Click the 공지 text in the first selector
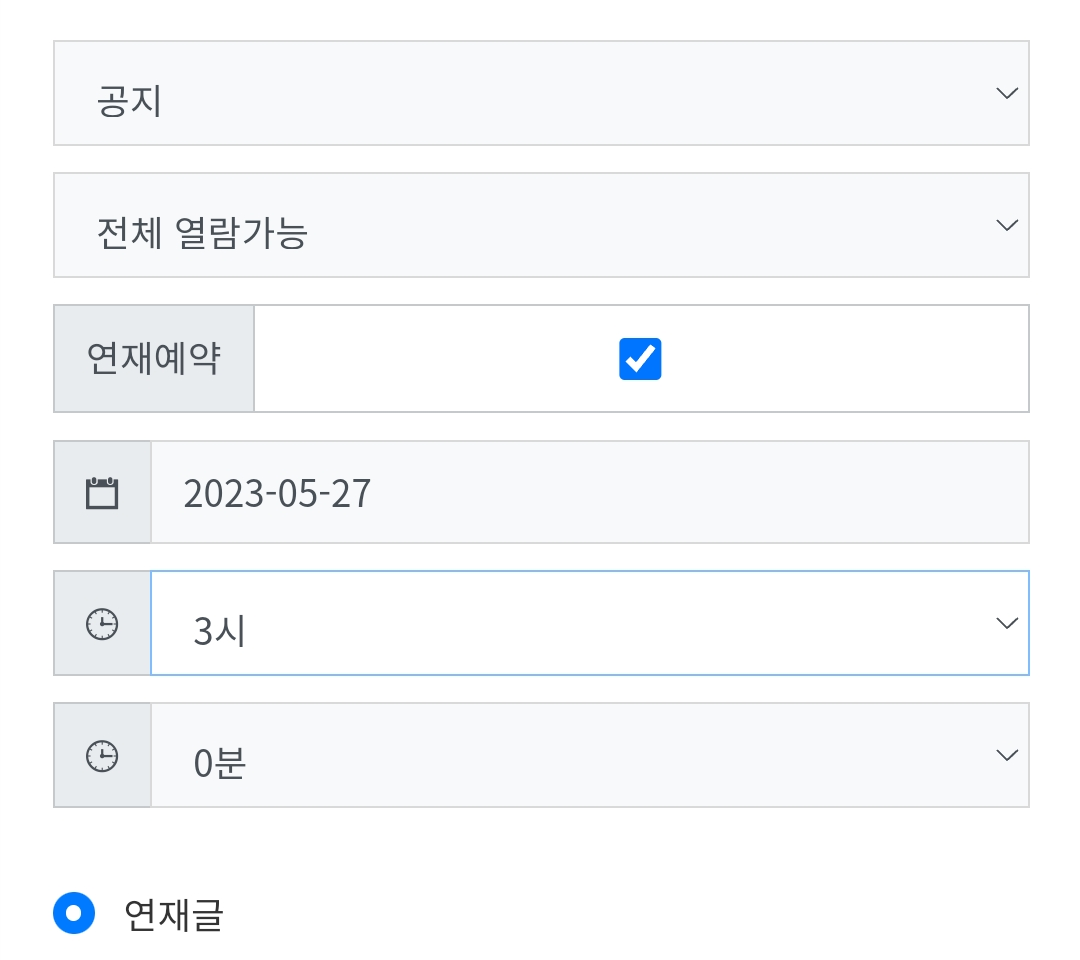1080x960 pixels. click(130, 102)
